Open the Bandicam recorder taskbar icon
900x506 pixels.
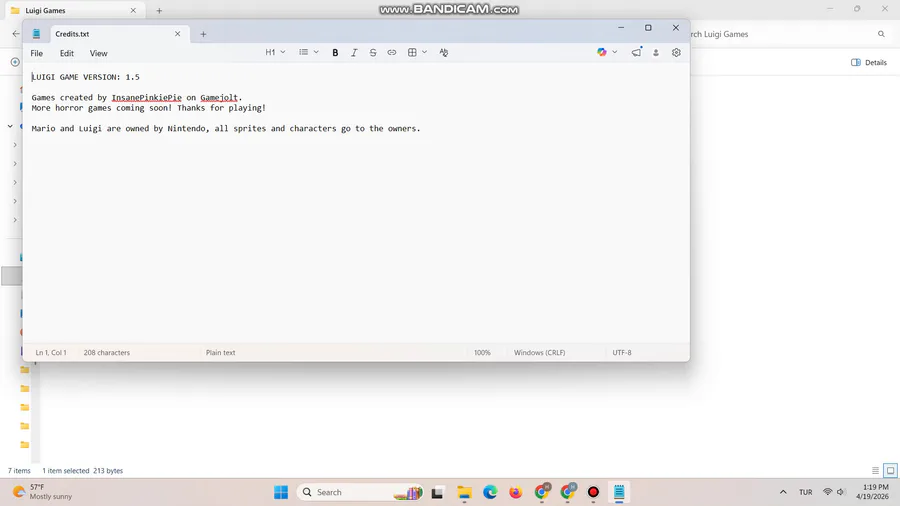[x=593, y=492]
